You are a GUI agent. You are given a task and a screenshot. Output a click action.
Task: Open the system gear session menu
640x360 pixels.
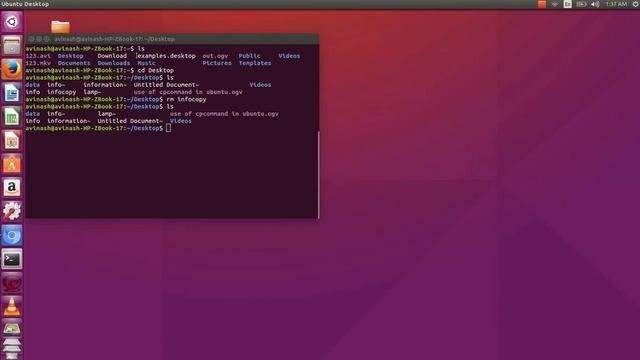pyautogui.click(x=636, y=4)
